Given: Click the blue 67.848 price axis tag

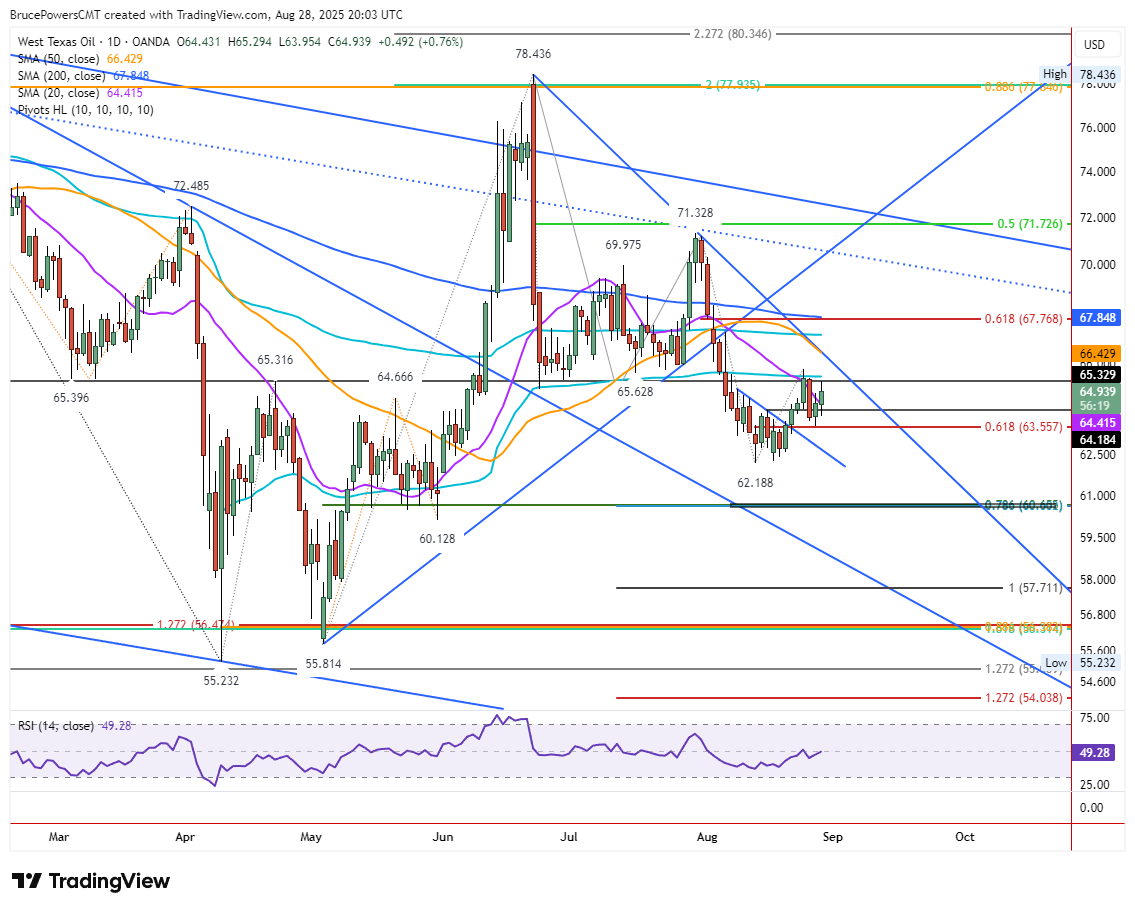Looking at the screenshot, I should click(x=1097, y=318).
